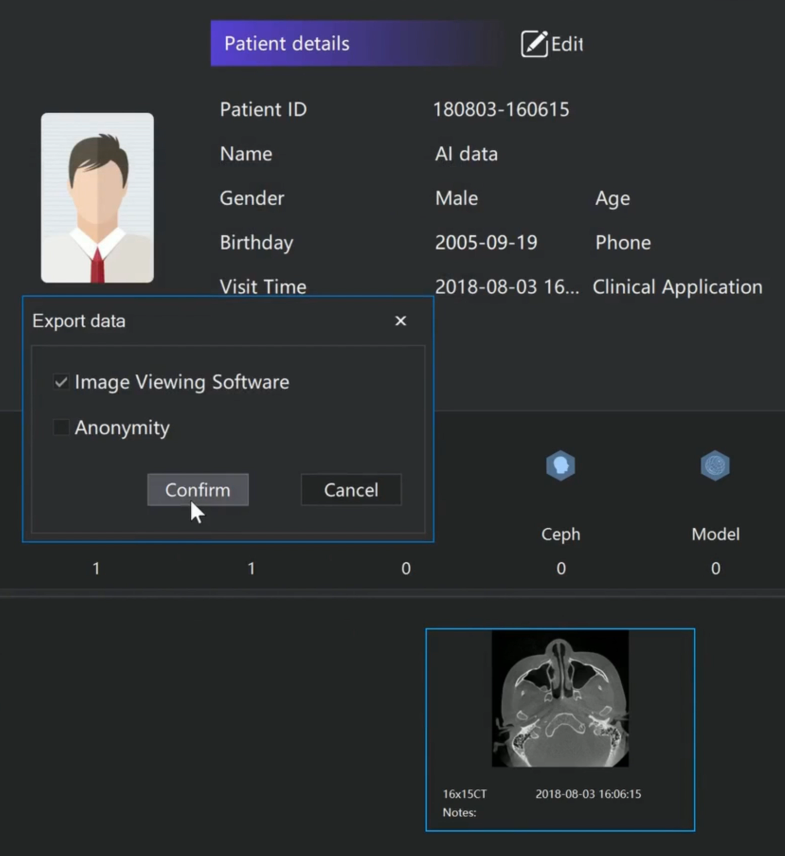
Task: Select the Patient ID value 180803-160615
Action: click(501, 110)
